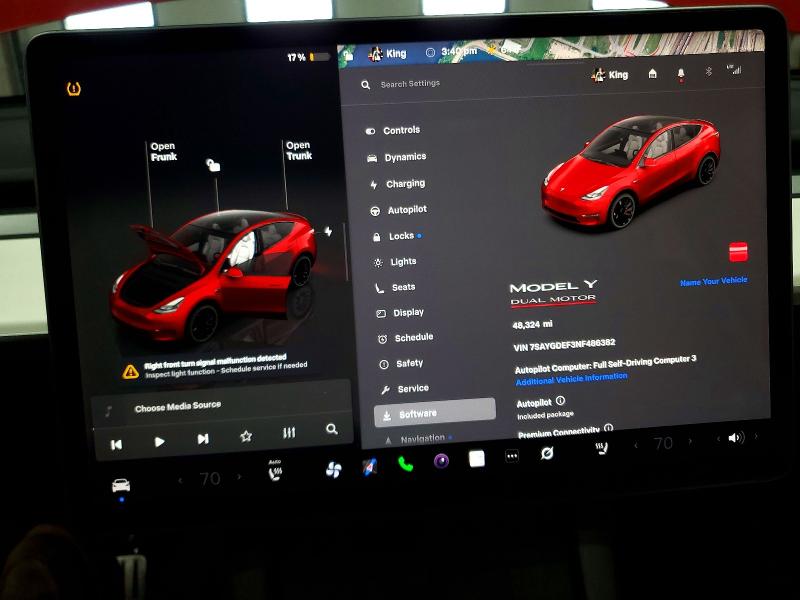Viewport: 800px width, 600px height.
Task: Launch the navigation arrow app
Action: point(370,467)
